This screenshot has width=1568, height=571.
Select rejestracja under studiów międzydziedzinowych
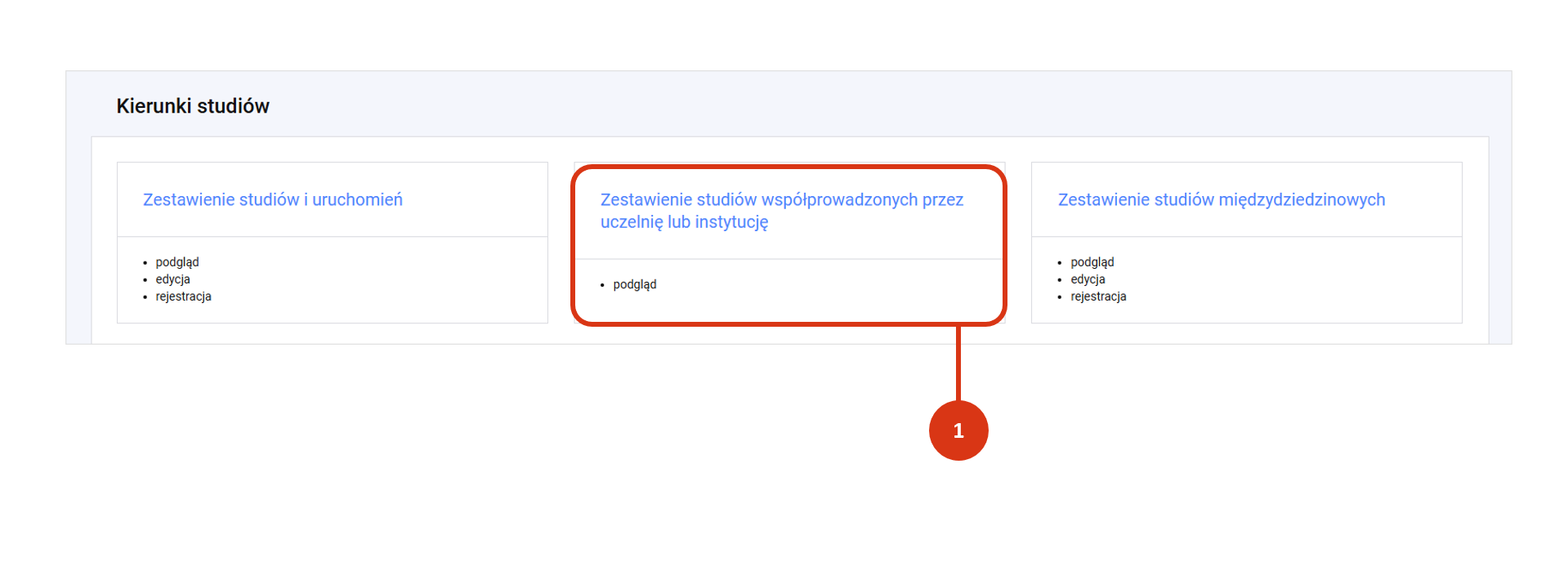click(1098, 297)
